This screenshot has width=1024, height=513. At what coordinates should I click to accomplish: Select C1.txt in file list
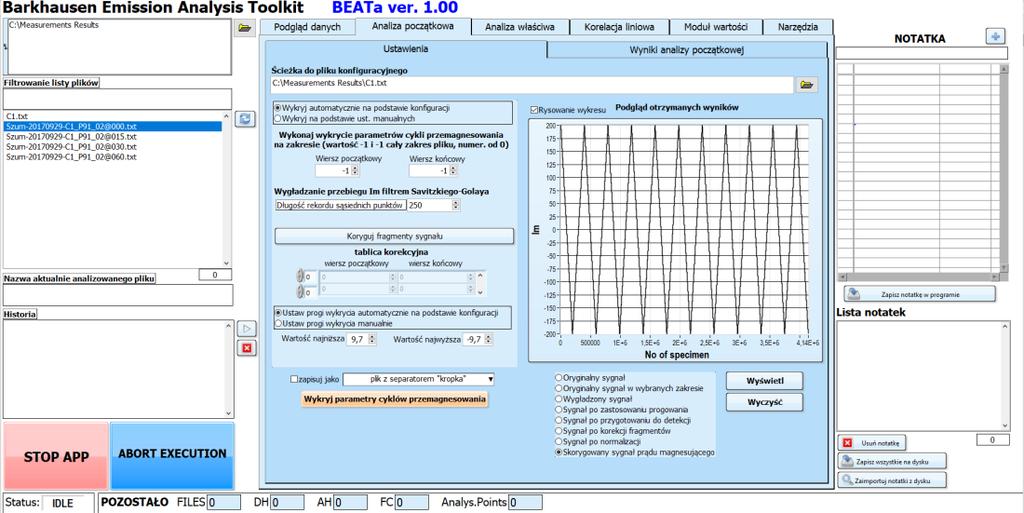[112, 116]
